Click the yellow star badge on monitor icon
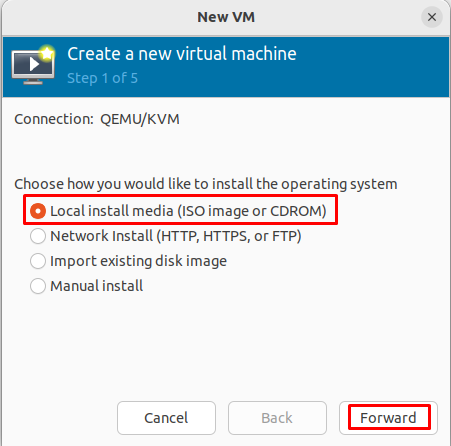Screen dimensions: 451x446 (47, 53)
